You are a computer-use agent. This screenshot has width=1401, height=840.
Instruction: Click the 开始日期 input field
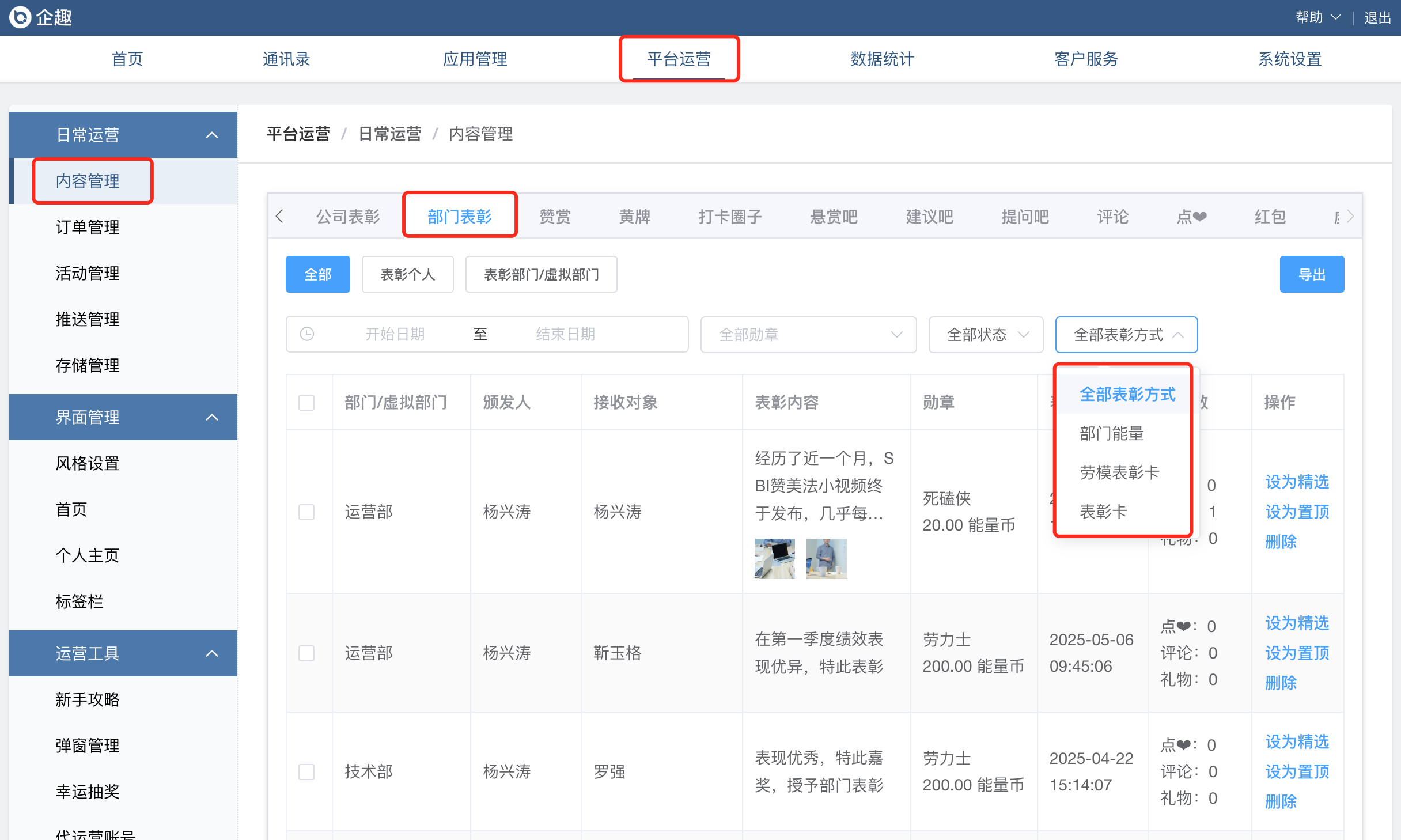395,334
